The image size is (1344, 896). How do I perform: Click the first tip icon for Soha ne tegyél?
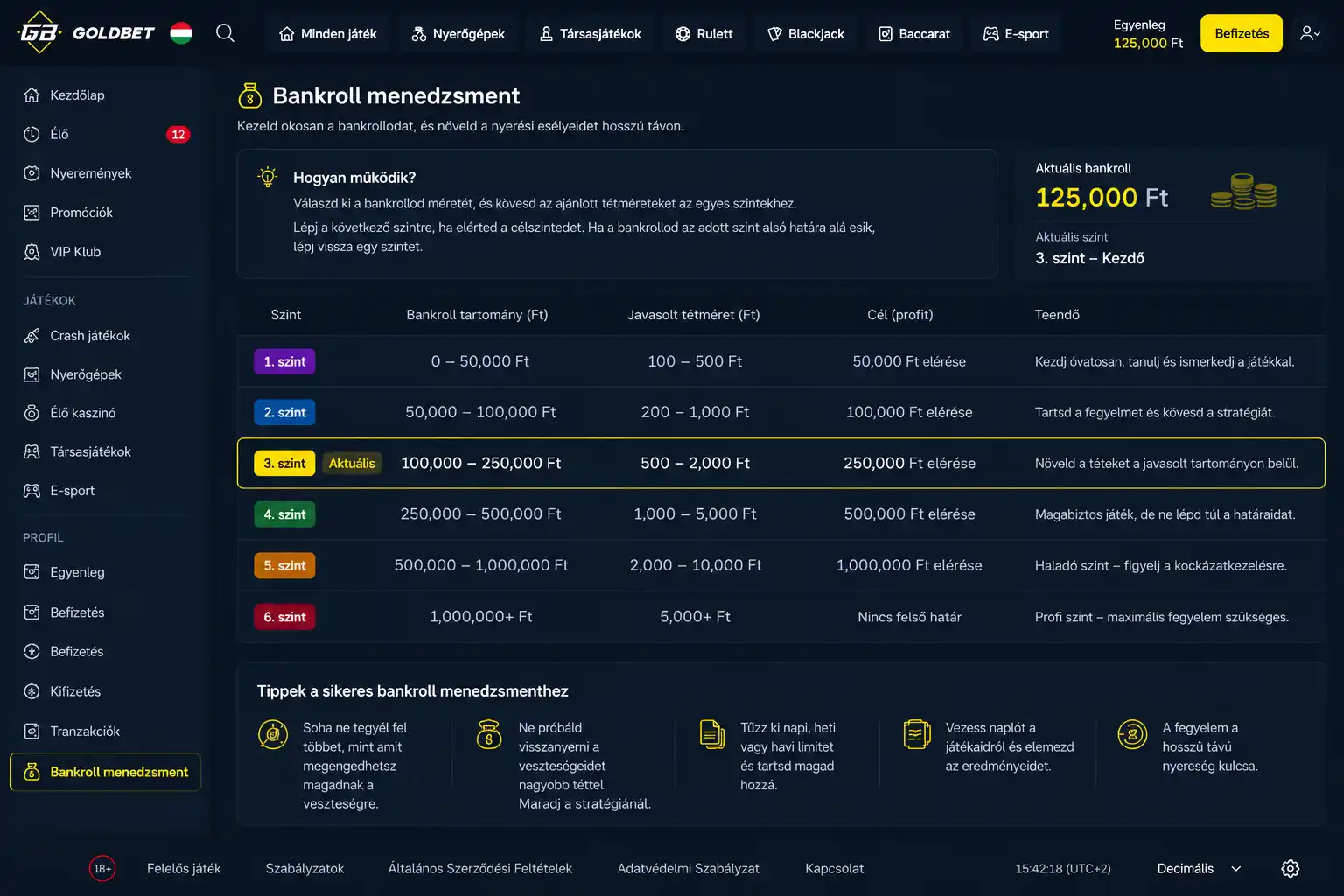[273, 733]
